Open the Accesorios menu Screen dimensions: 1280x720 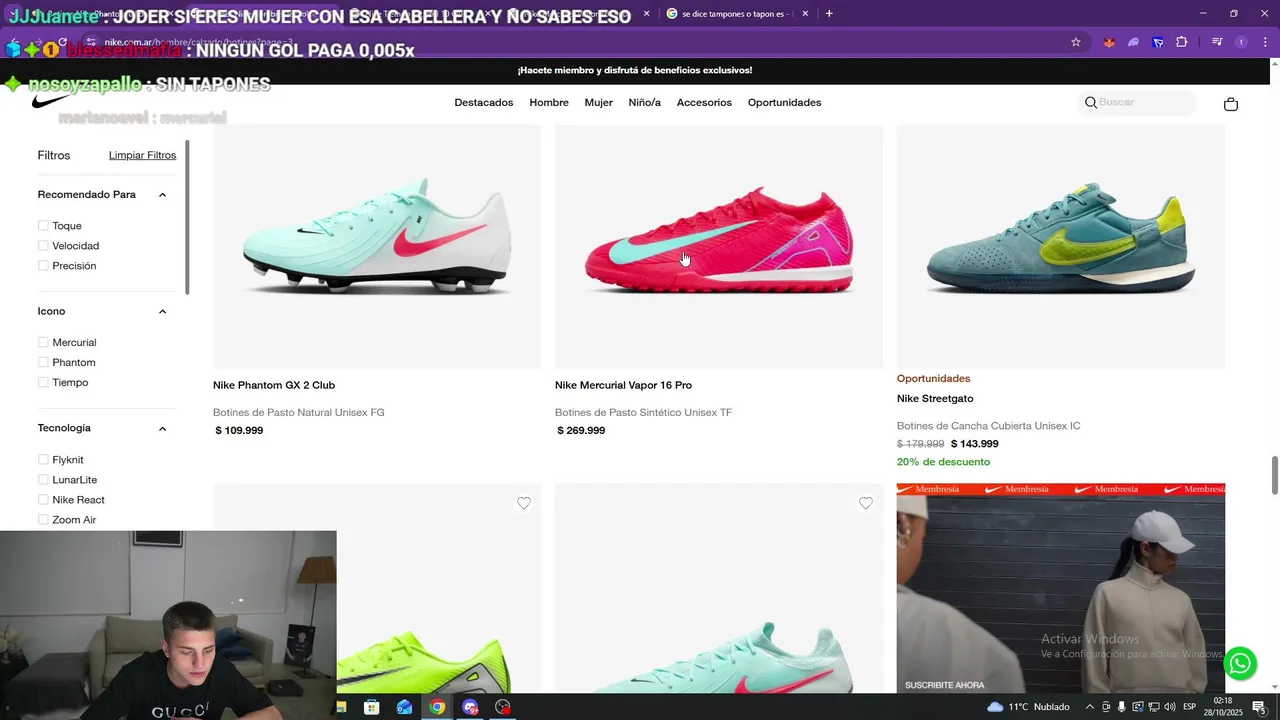tap(704, 103)
